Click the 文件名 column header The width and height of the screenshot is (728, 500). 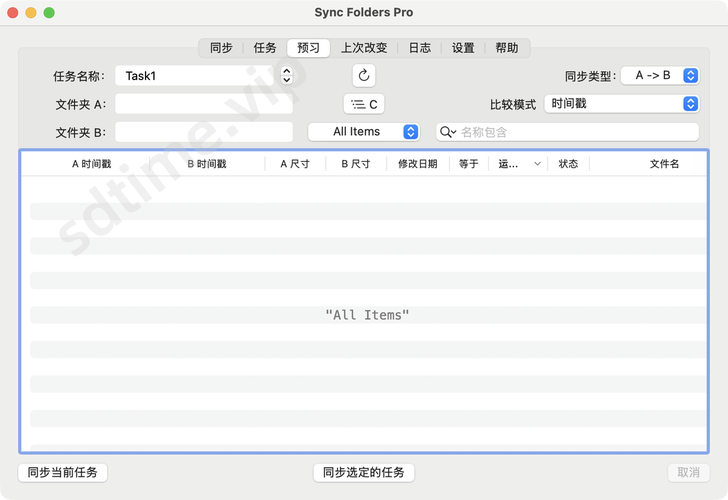point(664,164)
